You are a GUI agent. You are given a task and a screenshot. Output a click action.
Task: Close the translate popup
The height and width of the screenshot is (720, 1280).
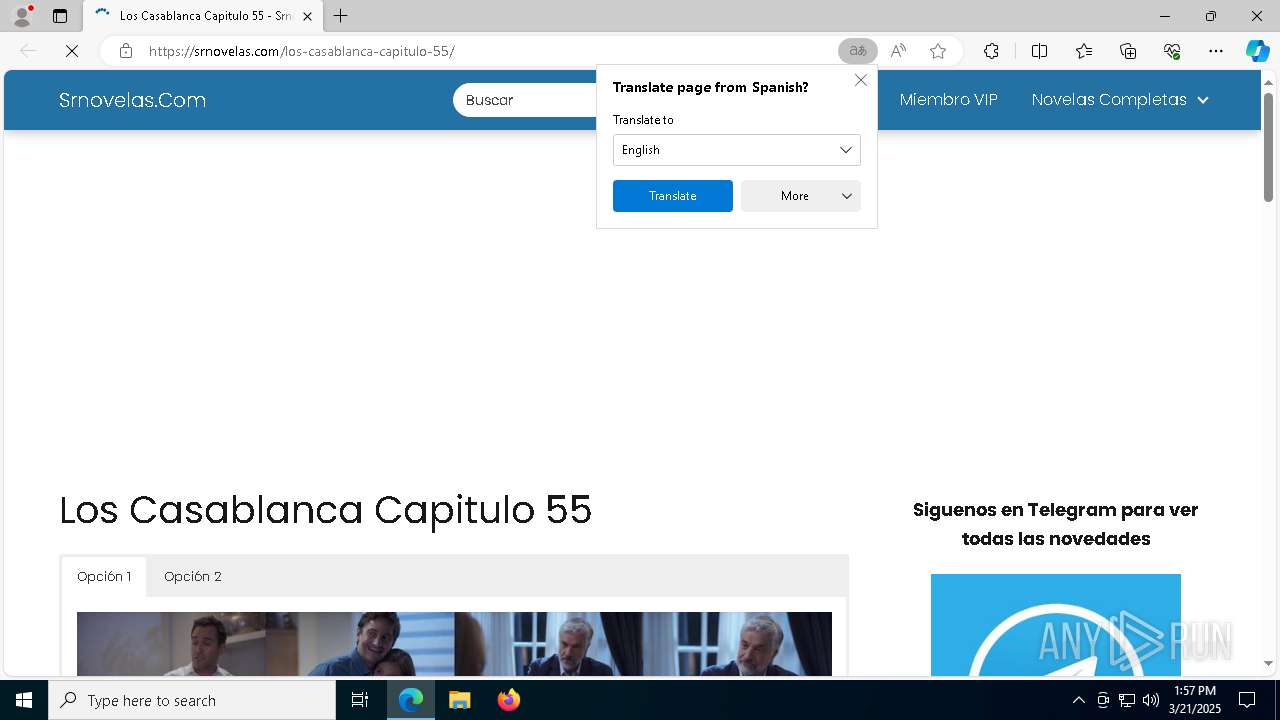pos(861,80)
